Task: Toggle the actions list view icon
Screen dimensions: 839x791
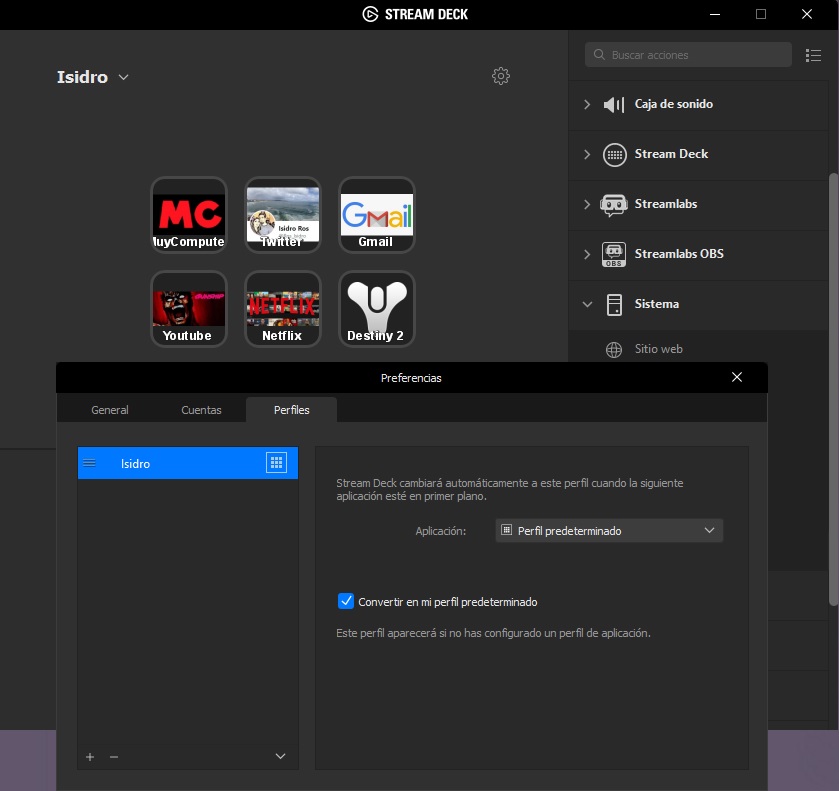Action: click(813, 55)
